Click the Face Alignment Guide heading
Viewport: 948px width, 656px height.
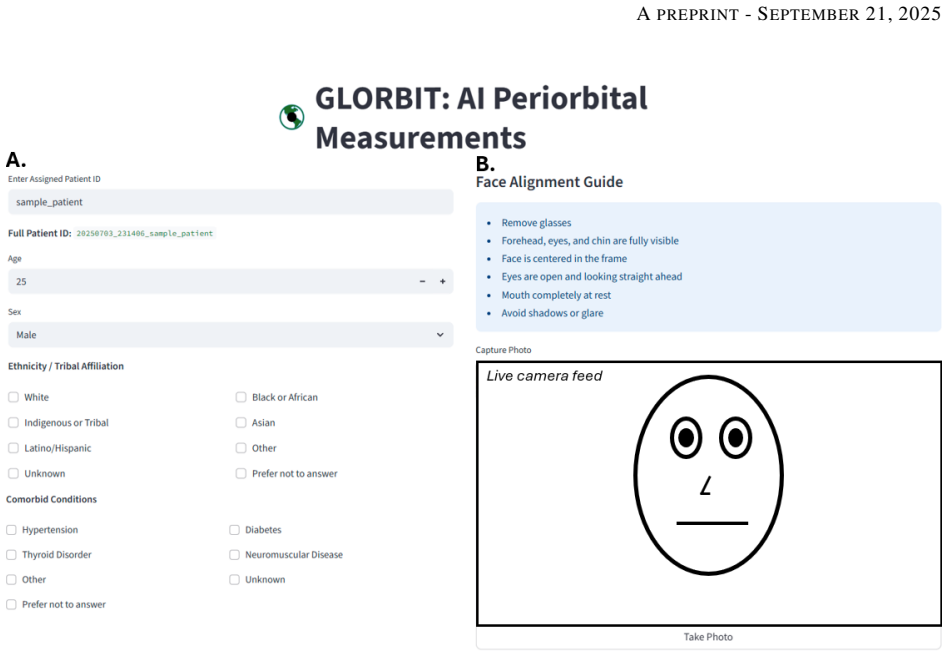[x=549, y=182]
